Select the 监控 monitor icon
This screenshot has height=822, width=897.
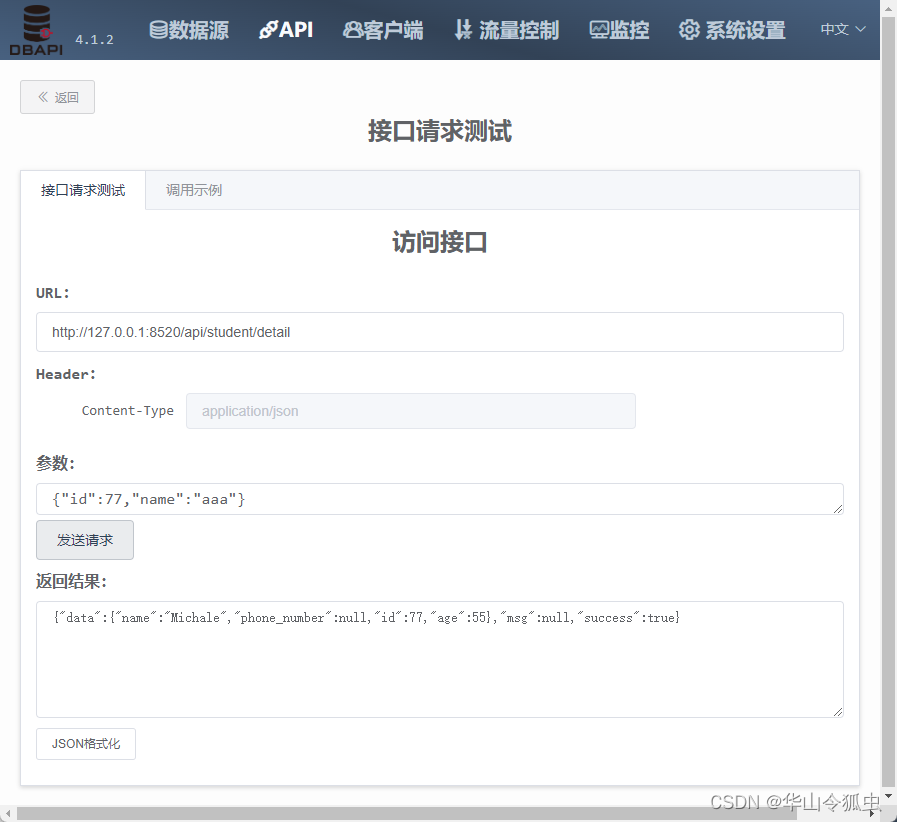tap(601, 29)
